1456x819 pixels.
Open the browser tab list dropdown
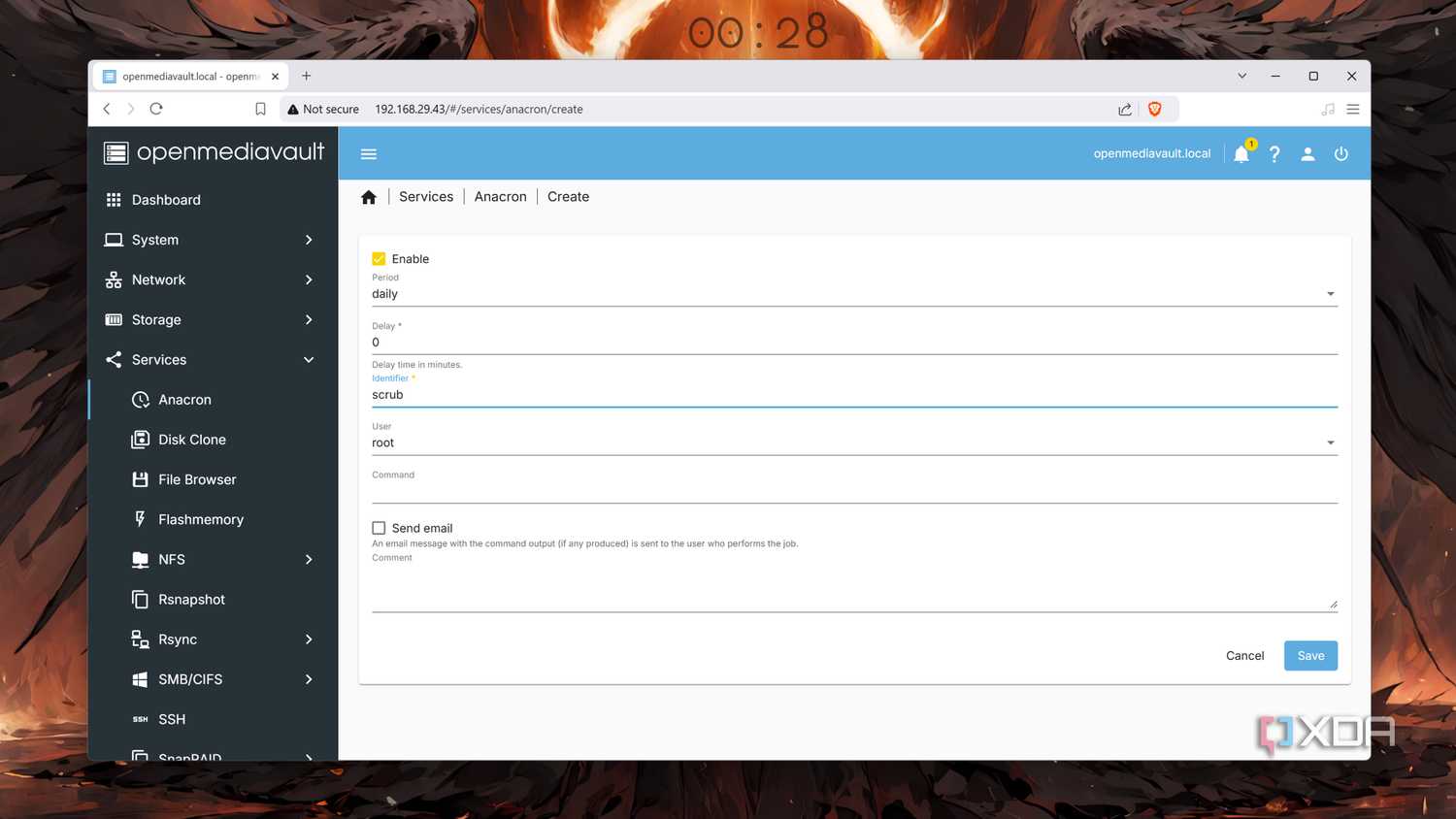[x=1241, y=76]
